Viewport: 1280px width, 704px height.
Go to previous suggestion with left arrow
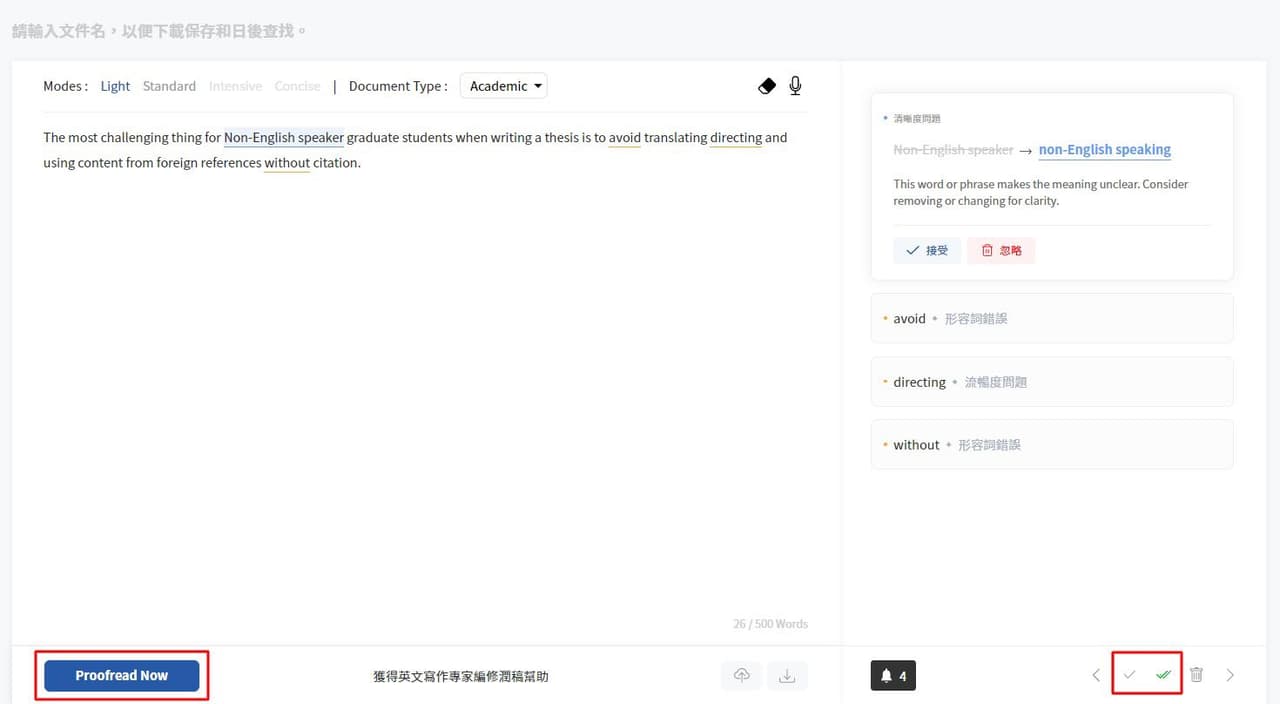pos(1096,675)
